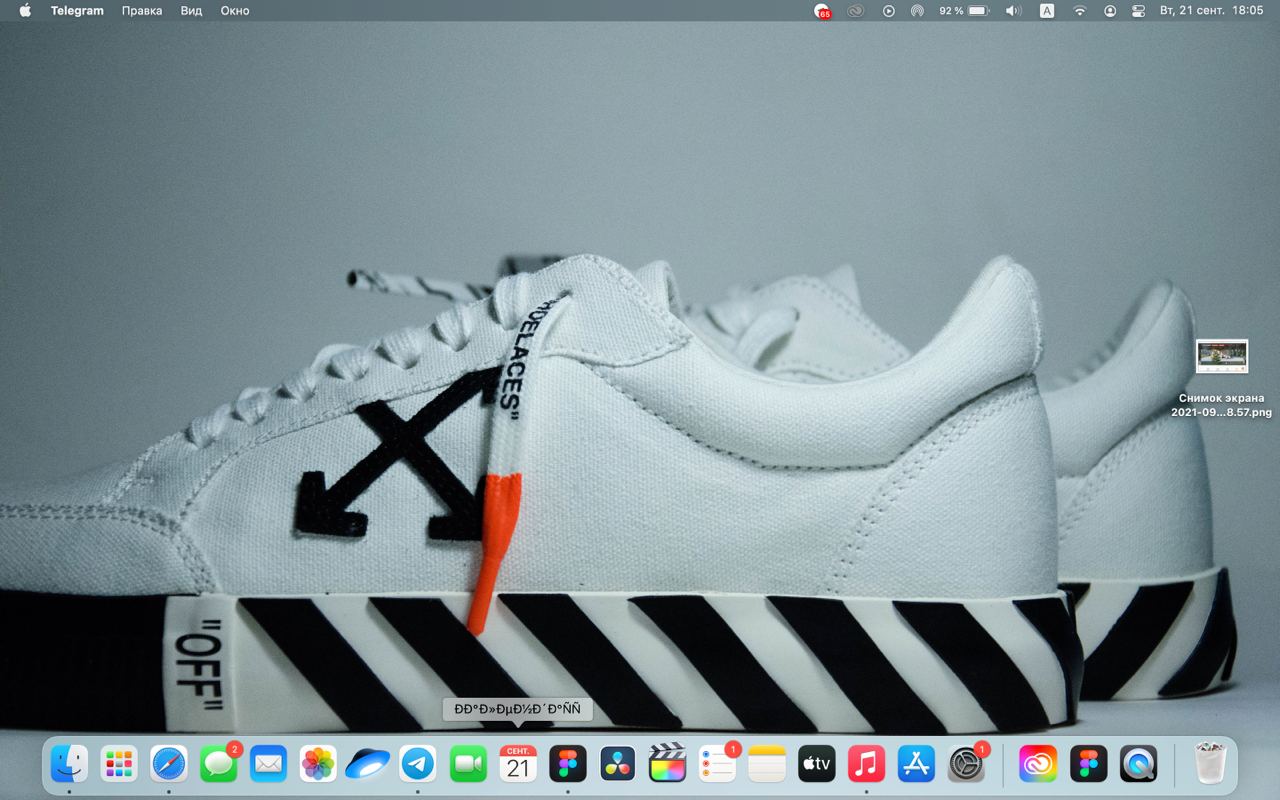Open the user account menu bar icon

coord(1110,10)
